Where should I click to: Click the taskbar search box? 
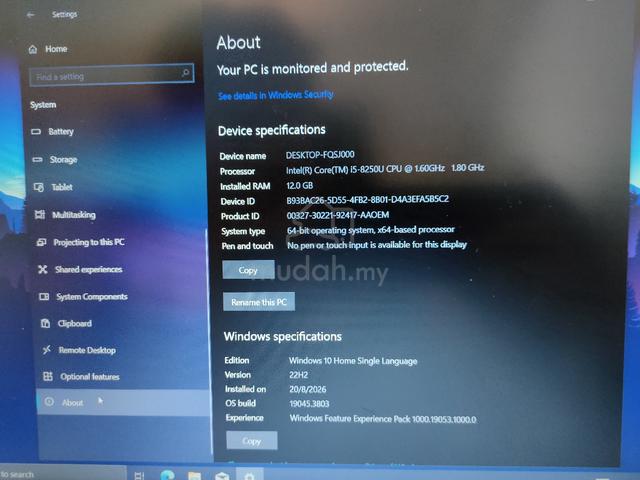point(61,473)
